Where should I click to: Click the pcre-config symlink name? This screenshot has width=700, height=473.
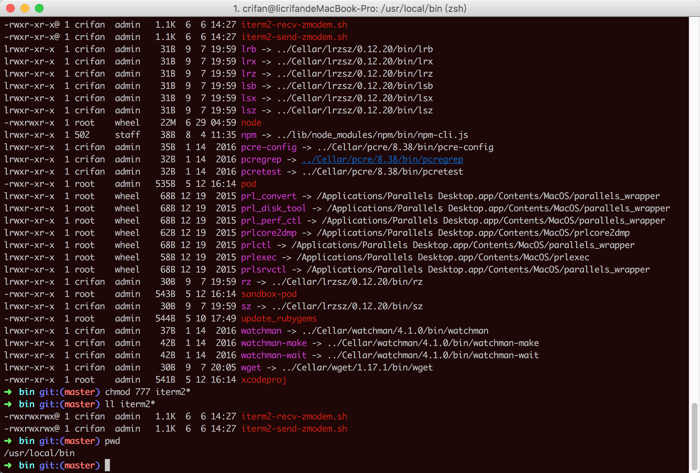pyautogui.click(x=269, y=147)
